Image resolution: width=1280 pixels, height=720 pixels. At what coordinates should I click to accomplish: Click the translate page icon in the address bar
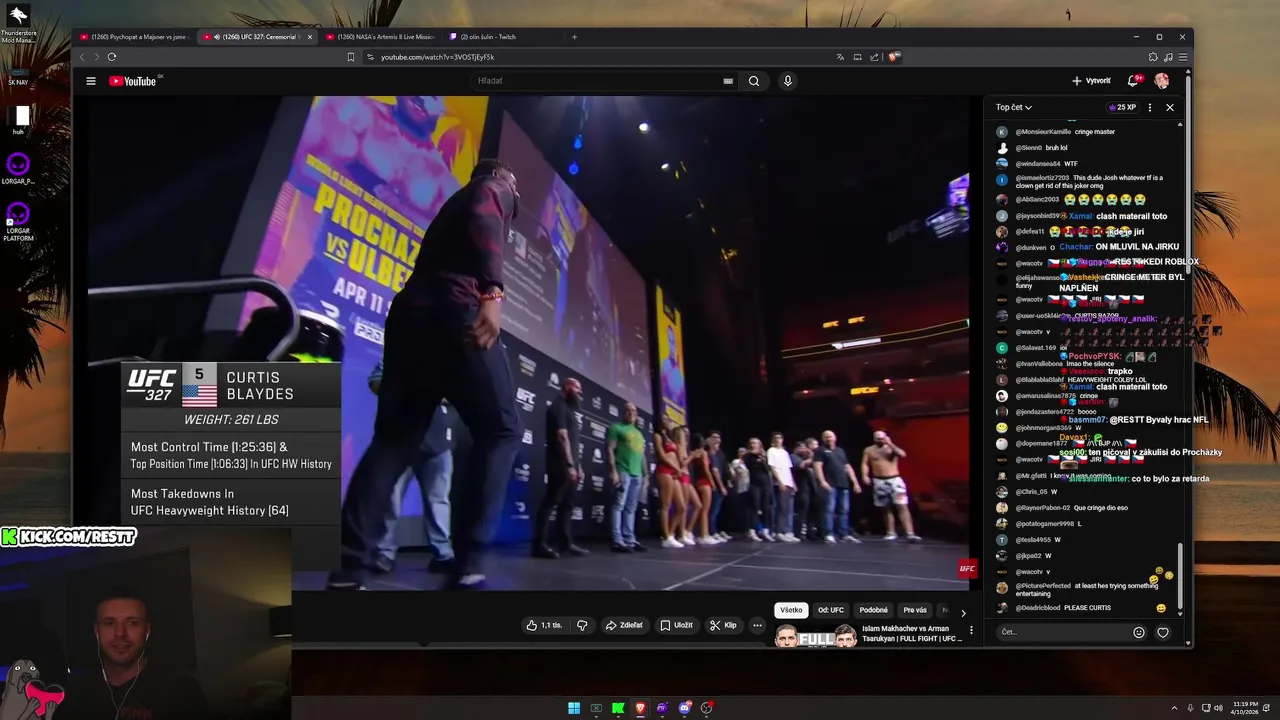(840, 57)
